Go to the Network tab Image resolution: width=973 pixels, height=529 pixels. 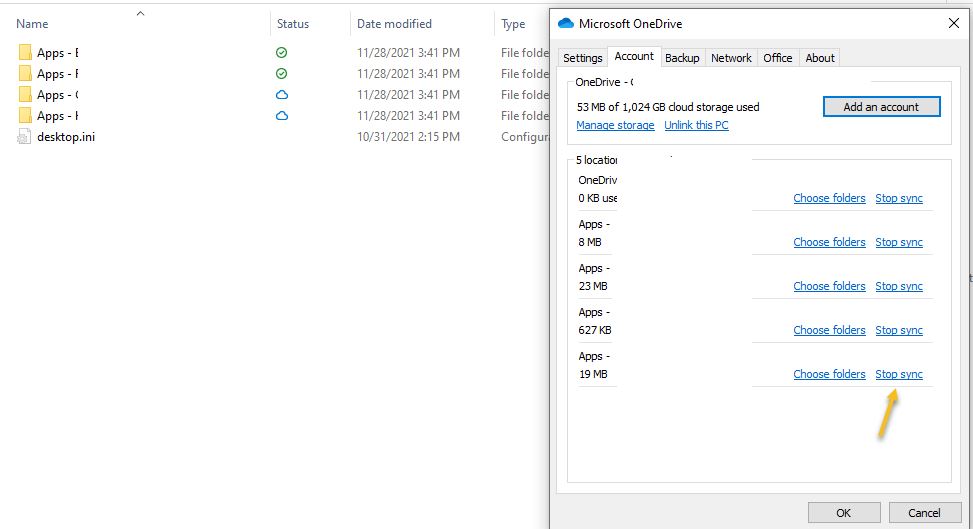click(732, 58)
